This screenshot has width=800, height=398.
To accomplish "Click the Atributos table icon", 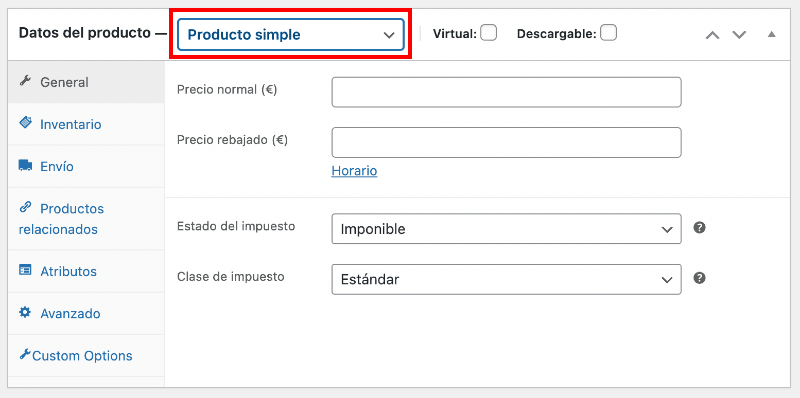I will (x=25, y=270).
